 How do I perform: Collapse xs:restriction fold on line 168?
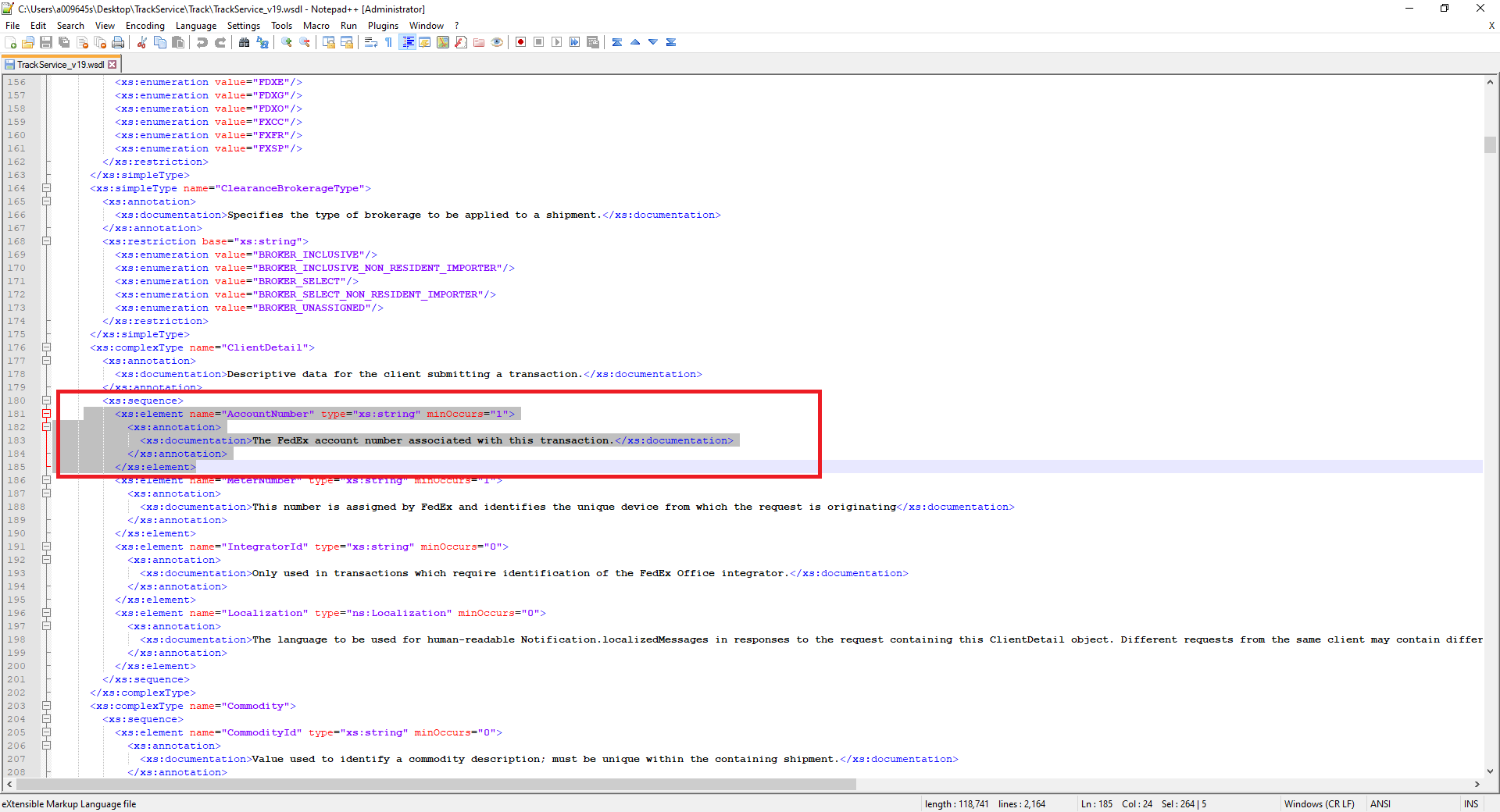point(46,241)
